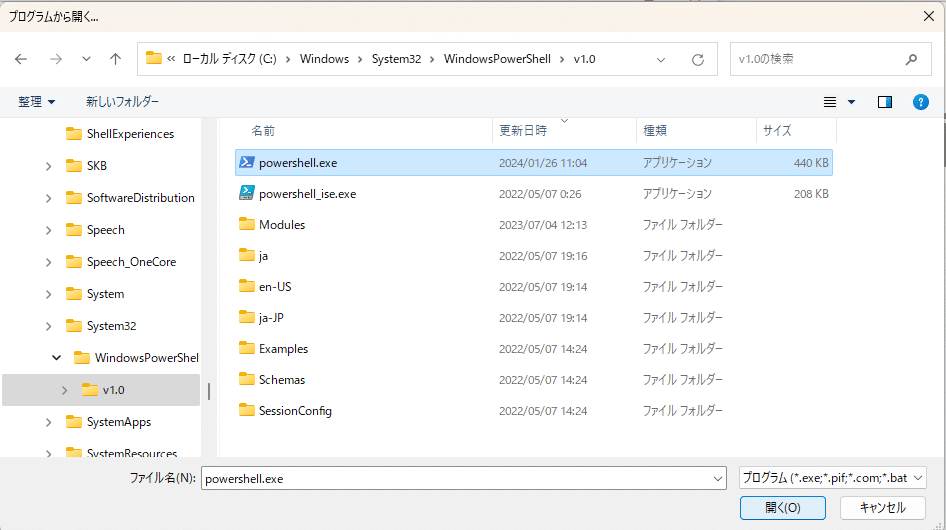Viewport: 946px width, 530px height.
Task: Select the ja-JP folder icon
Action: point(246,317)
